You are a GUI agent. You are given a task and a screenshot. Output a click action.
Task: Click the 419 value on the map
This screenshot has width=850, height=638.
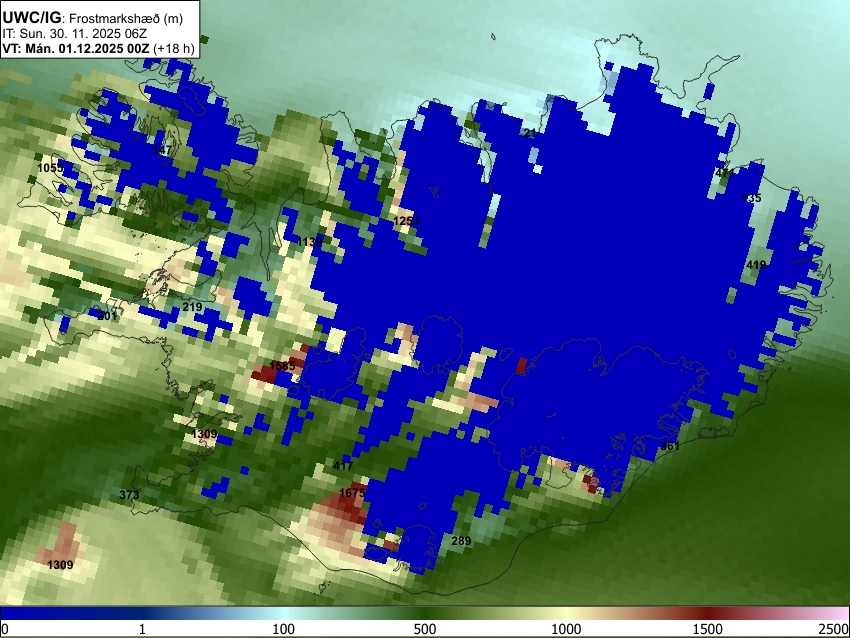[756, 265]
